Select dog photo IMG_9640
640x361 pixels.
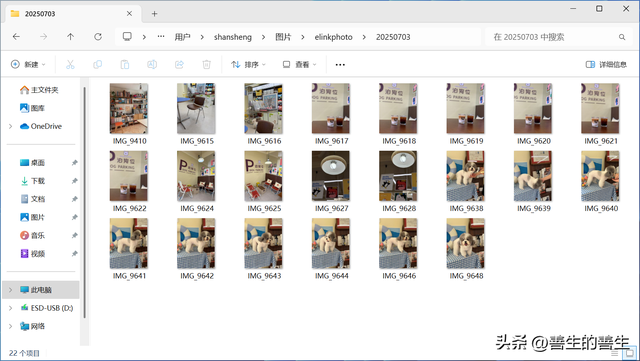coord(600,176)
